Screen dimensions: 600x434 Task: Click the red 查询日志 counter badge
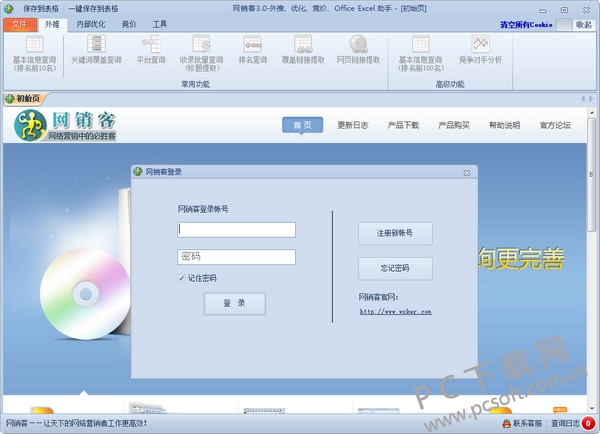[588, 423]
